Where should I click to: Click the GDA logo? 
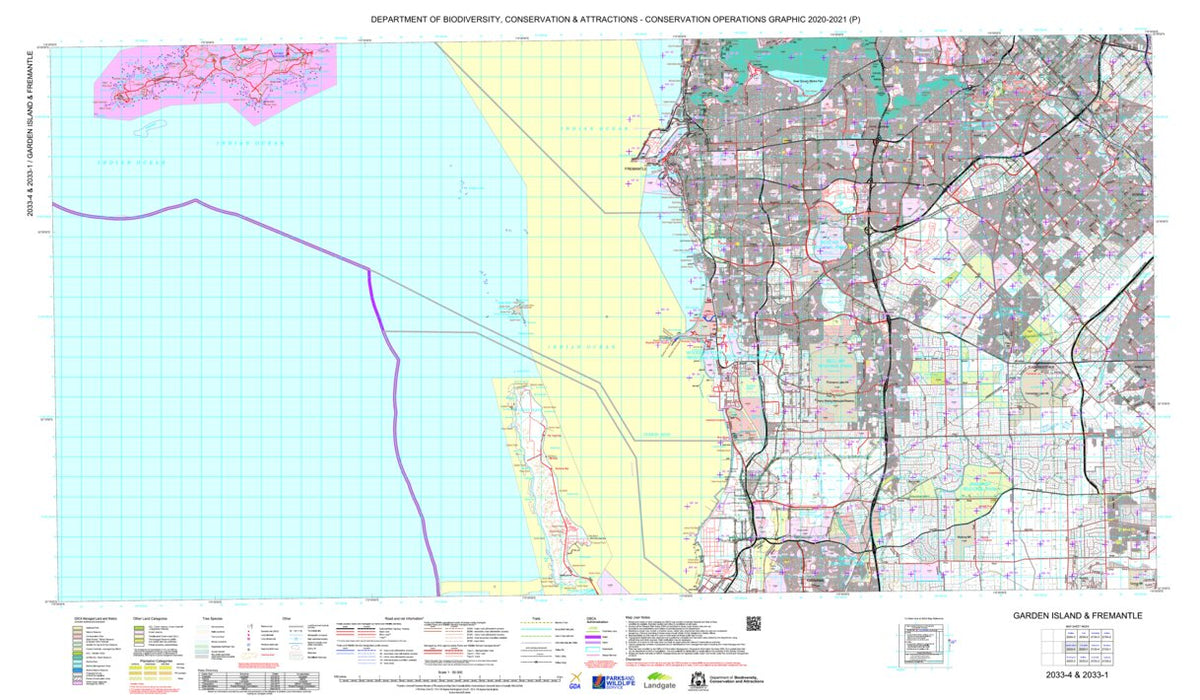[574, 681]
